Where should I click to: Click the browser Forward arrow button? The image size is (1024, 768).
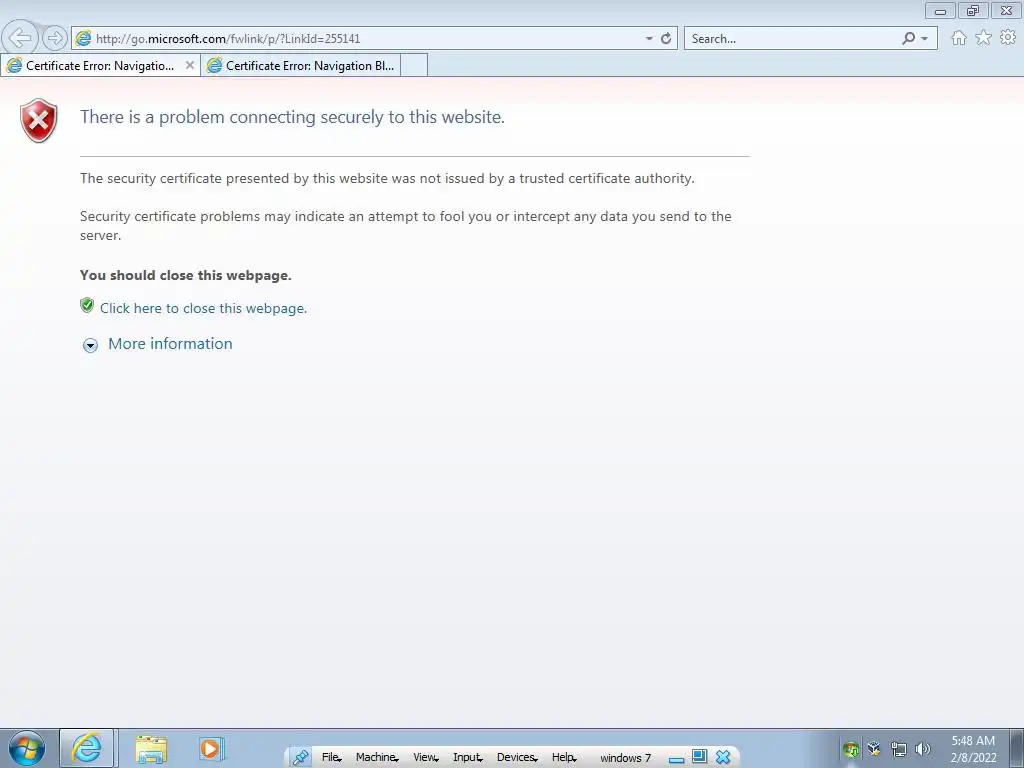tap(56, 38)
